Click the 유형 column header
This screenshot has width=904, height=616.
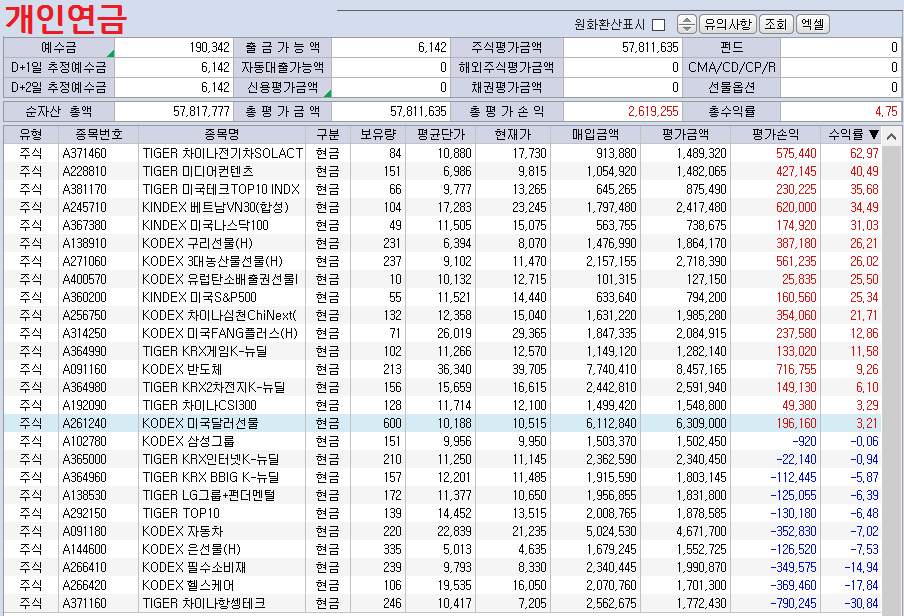click(x=31, y=134)
